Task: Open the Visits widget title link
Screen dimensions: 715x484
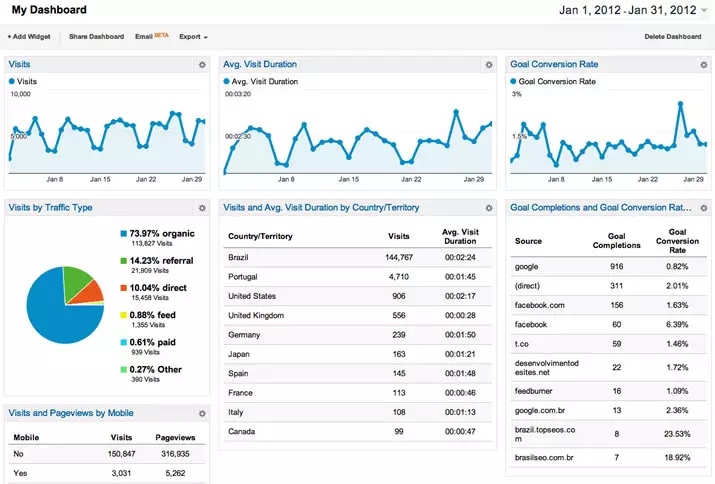Action: click(x=19, y=65)
